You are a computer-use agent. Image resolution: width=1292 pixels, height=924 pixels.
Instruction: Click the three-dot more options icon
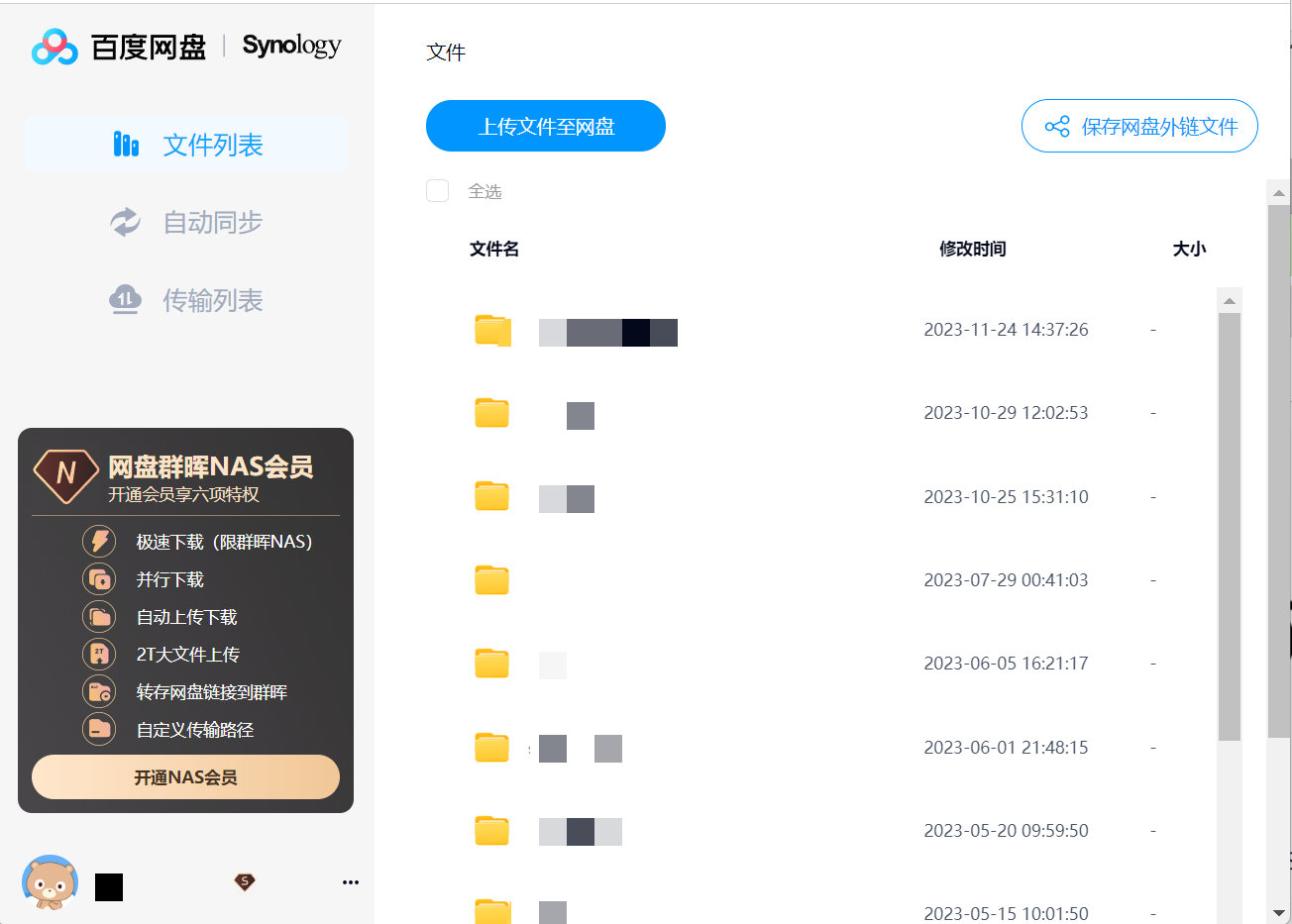tap(351, 882)
